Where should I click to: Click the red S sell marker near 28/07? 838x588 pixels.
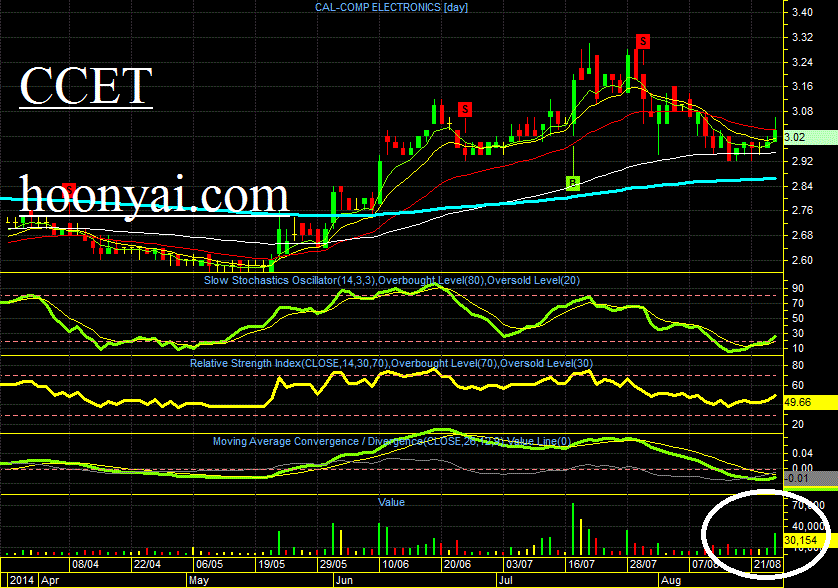(643, 41)
